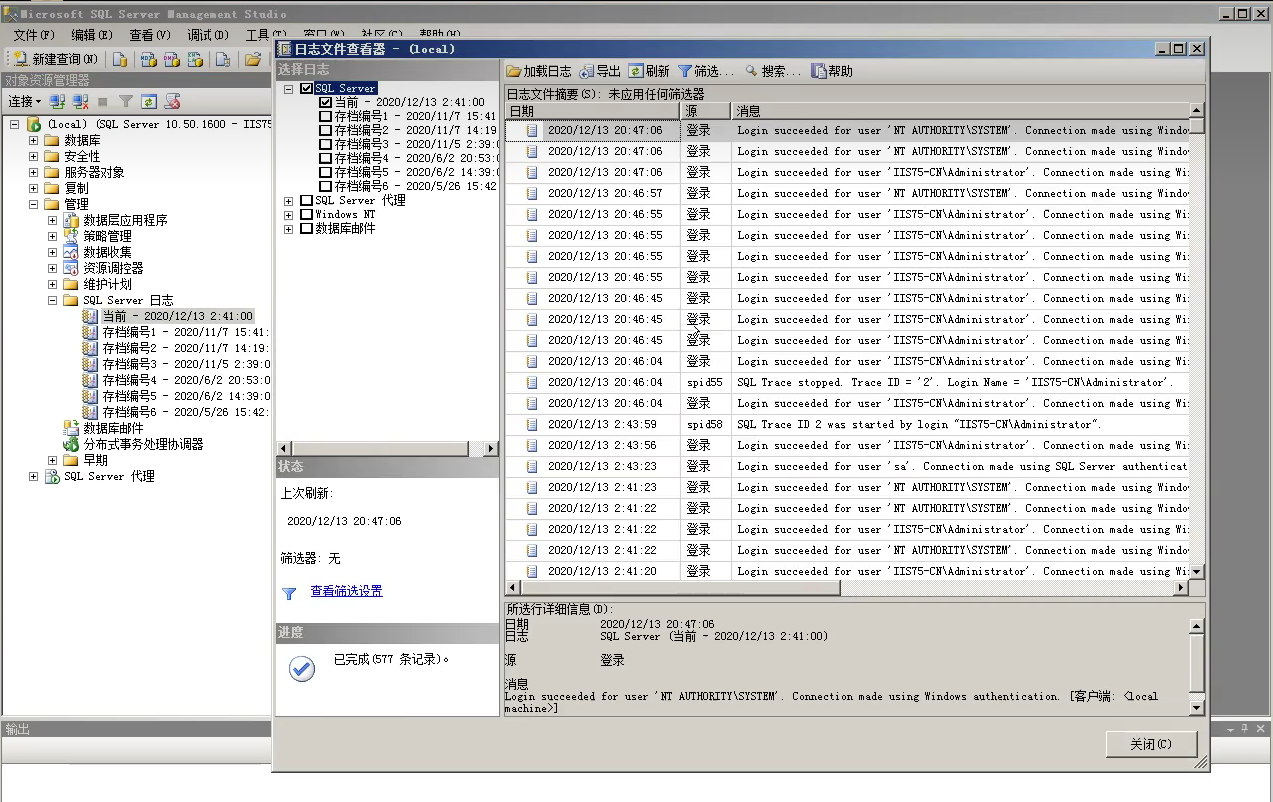Click the filter funnel icon in Object Explorer toolbar
The height and width of the screenshot is (802, 1273).
tap(126, 101)
